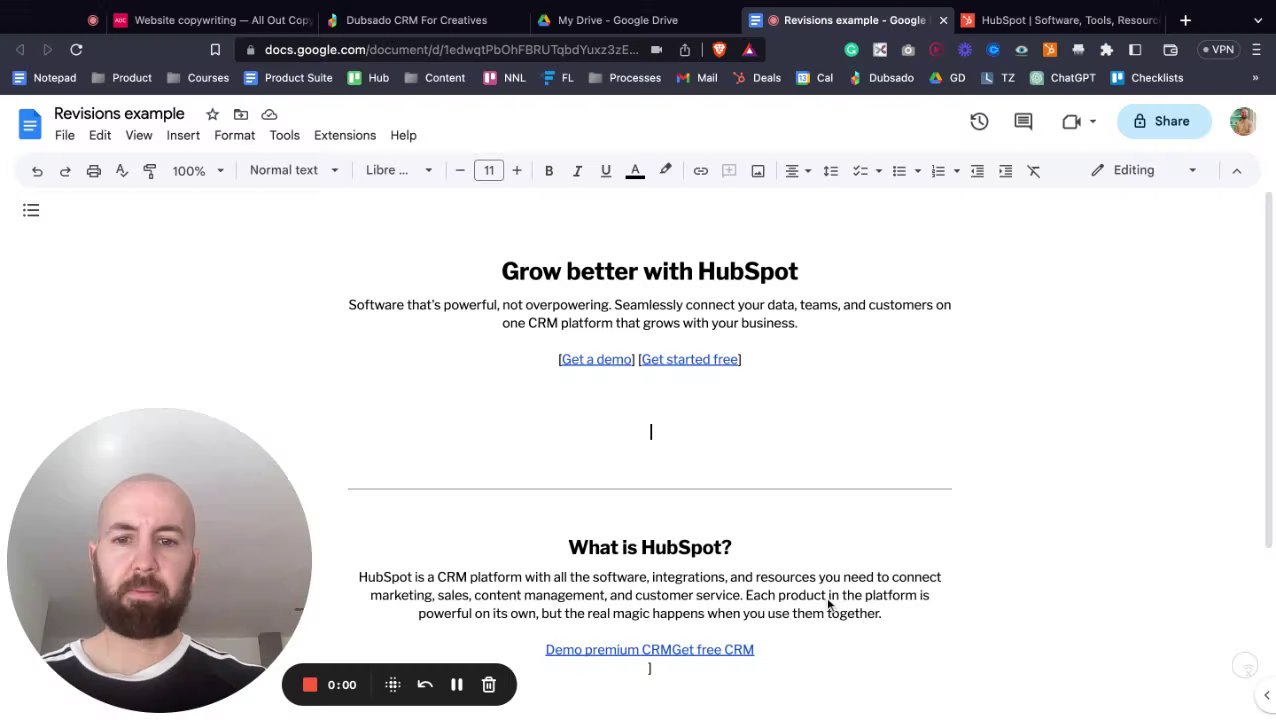This screenshot has height=720, width=1276.
Task: Click the Decrease indent icon
Action: [977, 171]
